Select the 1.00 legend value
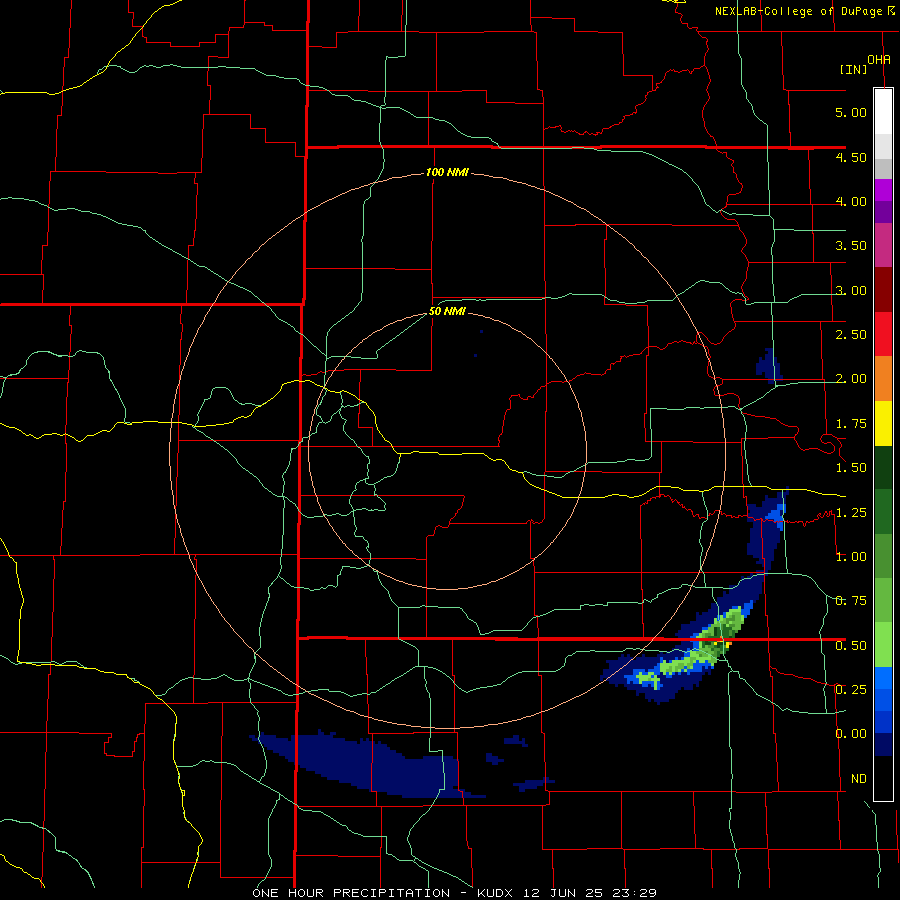The image size is (900, 900). click(851, 557)
